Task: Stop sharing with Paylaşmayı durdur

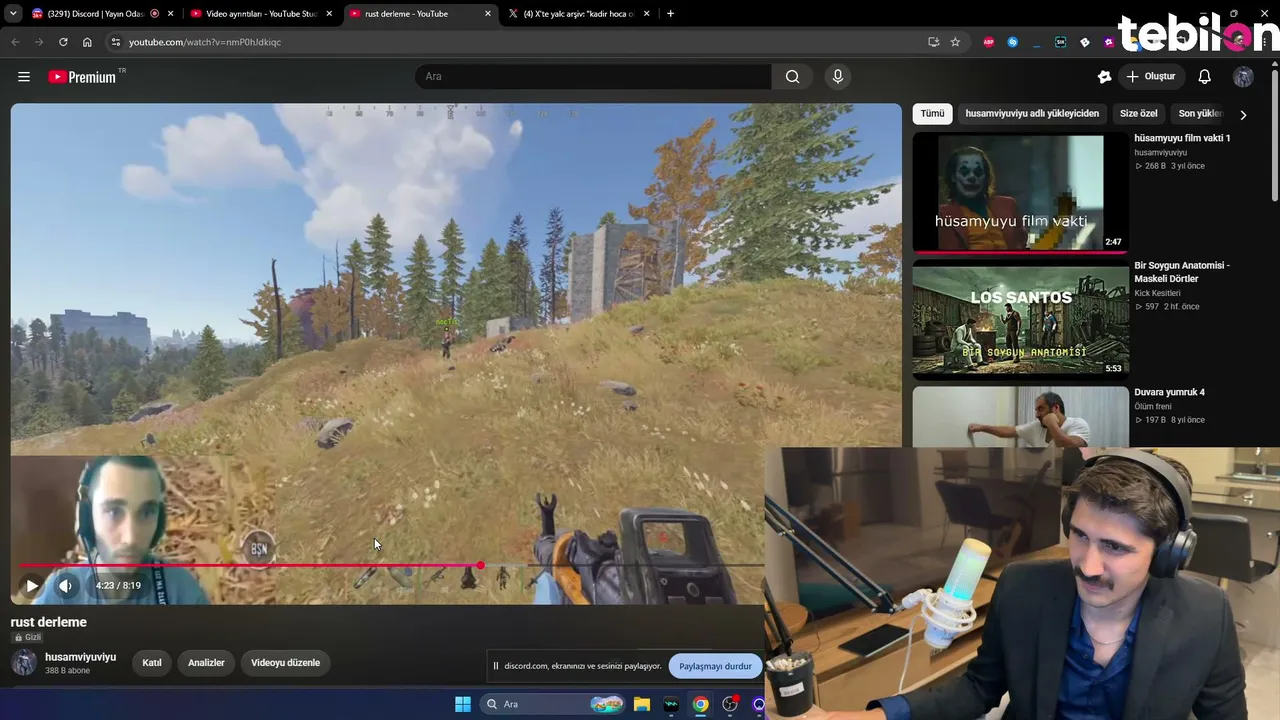Action: [x=715, y=666]
